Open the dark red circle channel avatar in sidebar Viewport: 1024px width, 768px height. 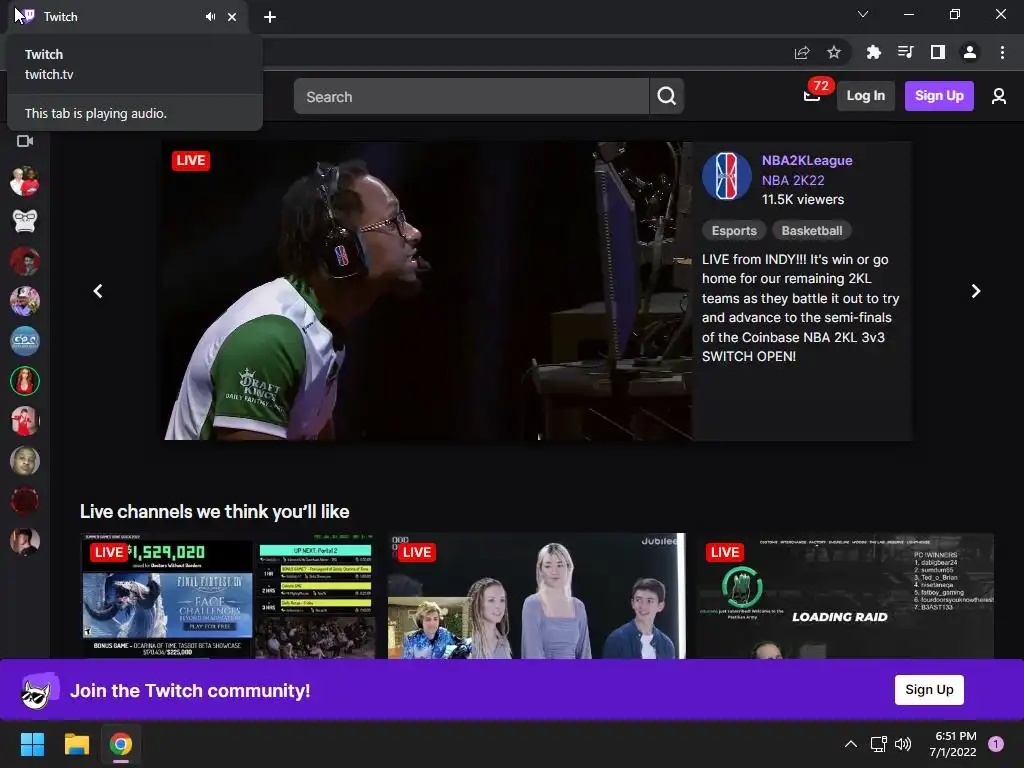click(x=25, y=501)
